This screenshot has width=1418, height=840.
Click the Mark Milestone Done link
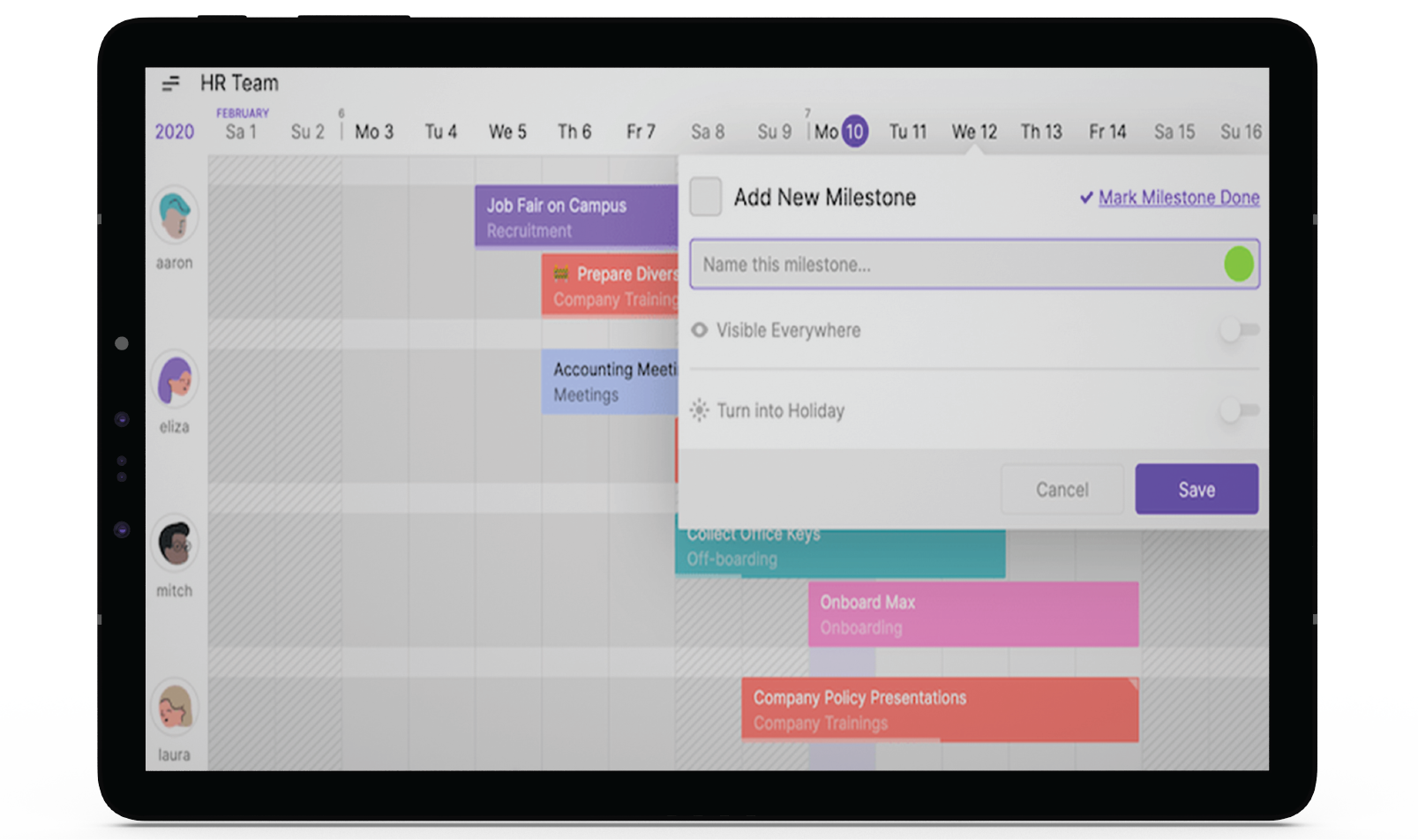click(1178, 198)
